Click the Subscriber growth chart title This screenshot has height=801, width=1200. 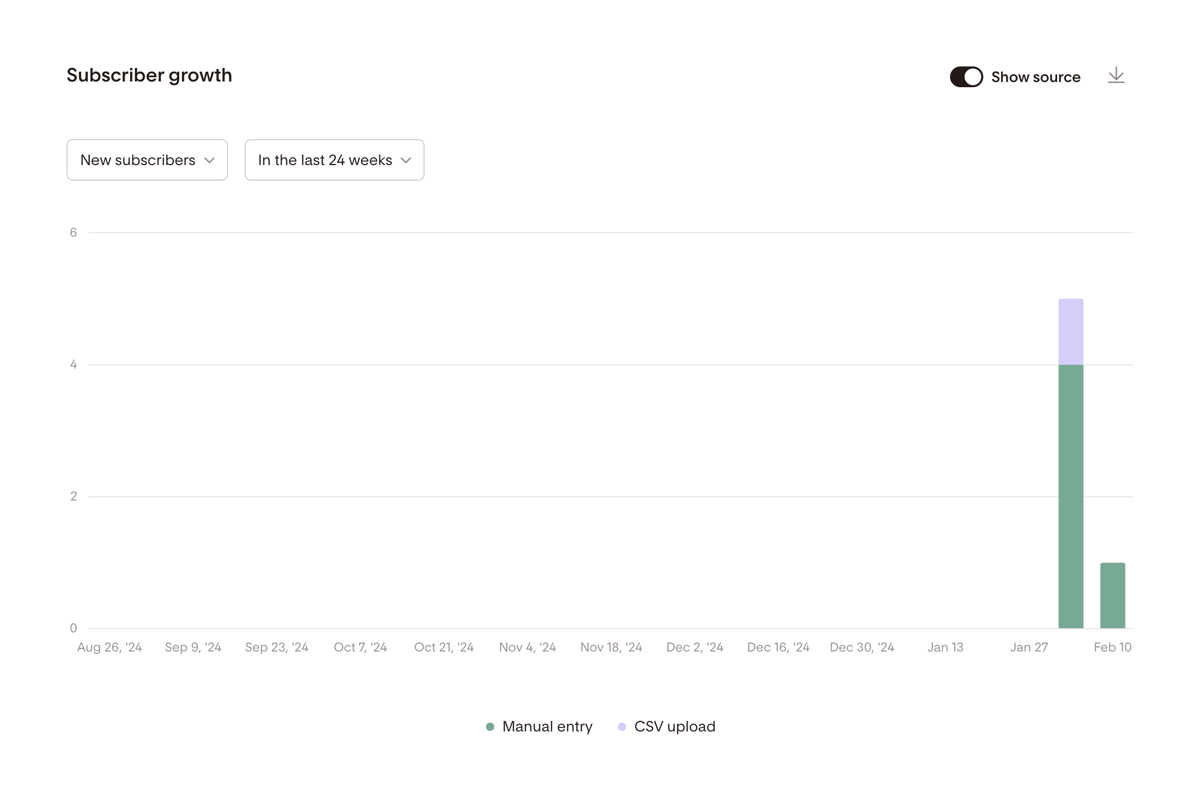coord(148,74)
